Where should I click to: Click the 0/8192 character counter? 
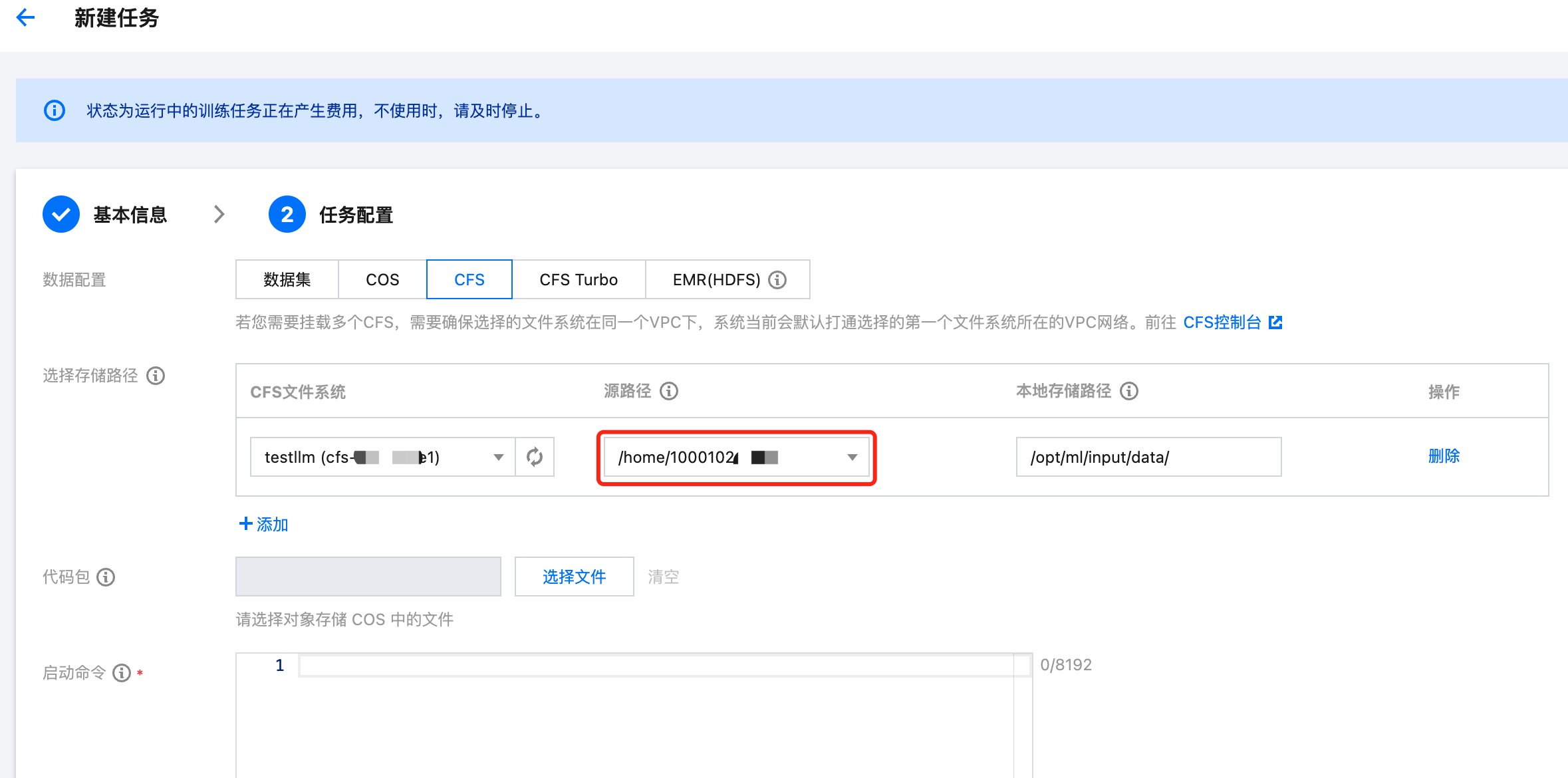(x=1066, y=665)
